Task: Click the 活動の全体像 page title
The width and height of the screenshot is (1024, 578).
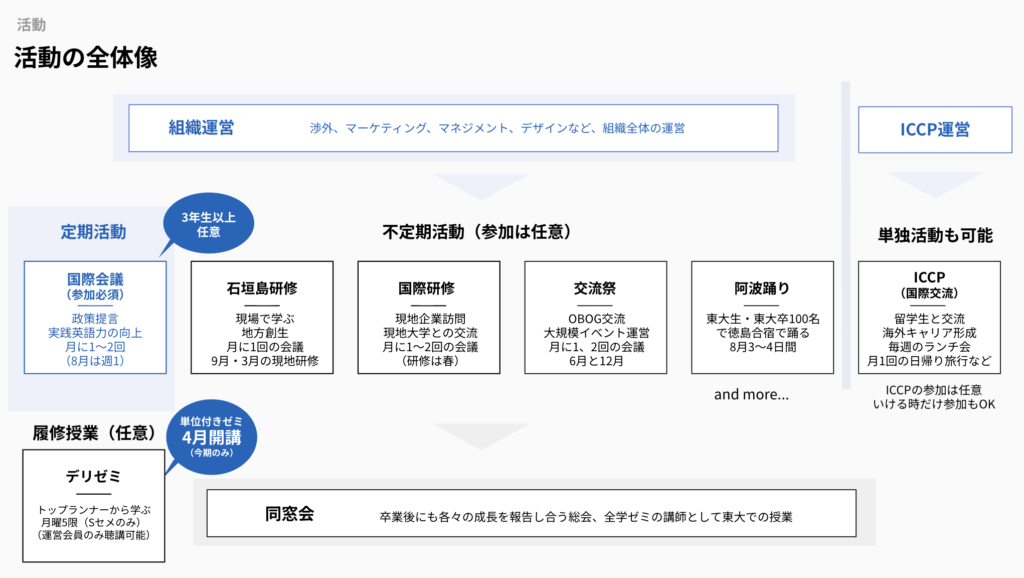Action: (x=86, y=58)
